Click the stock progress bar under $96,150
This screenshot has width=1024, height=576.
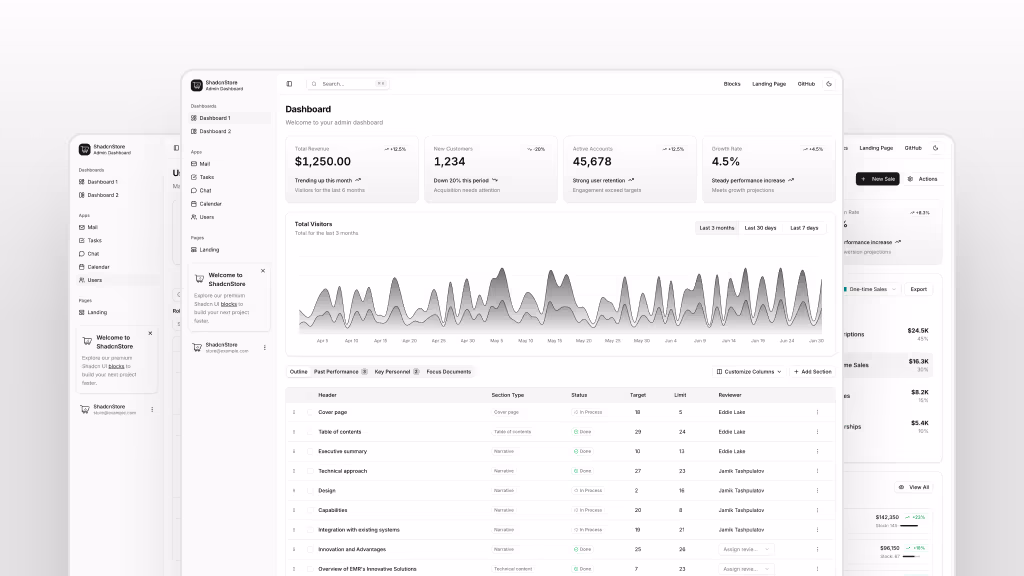tap(912, 556)
